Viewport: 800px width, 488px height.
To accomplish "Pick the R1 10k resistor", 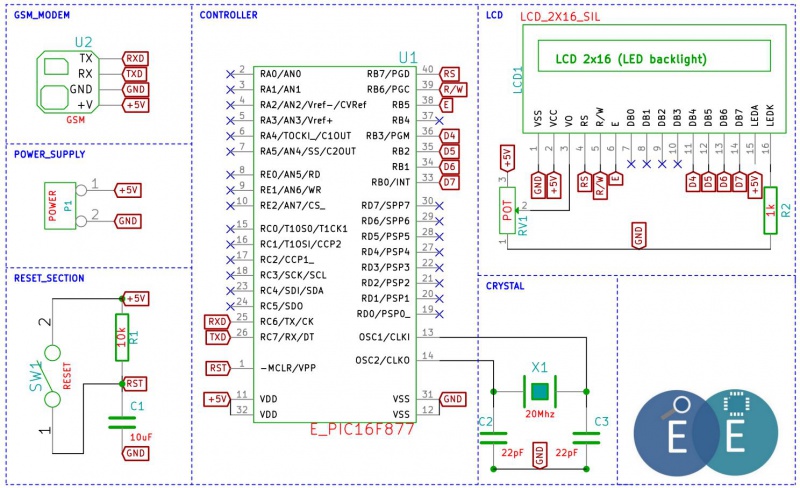I will click(x=122, y=337).
